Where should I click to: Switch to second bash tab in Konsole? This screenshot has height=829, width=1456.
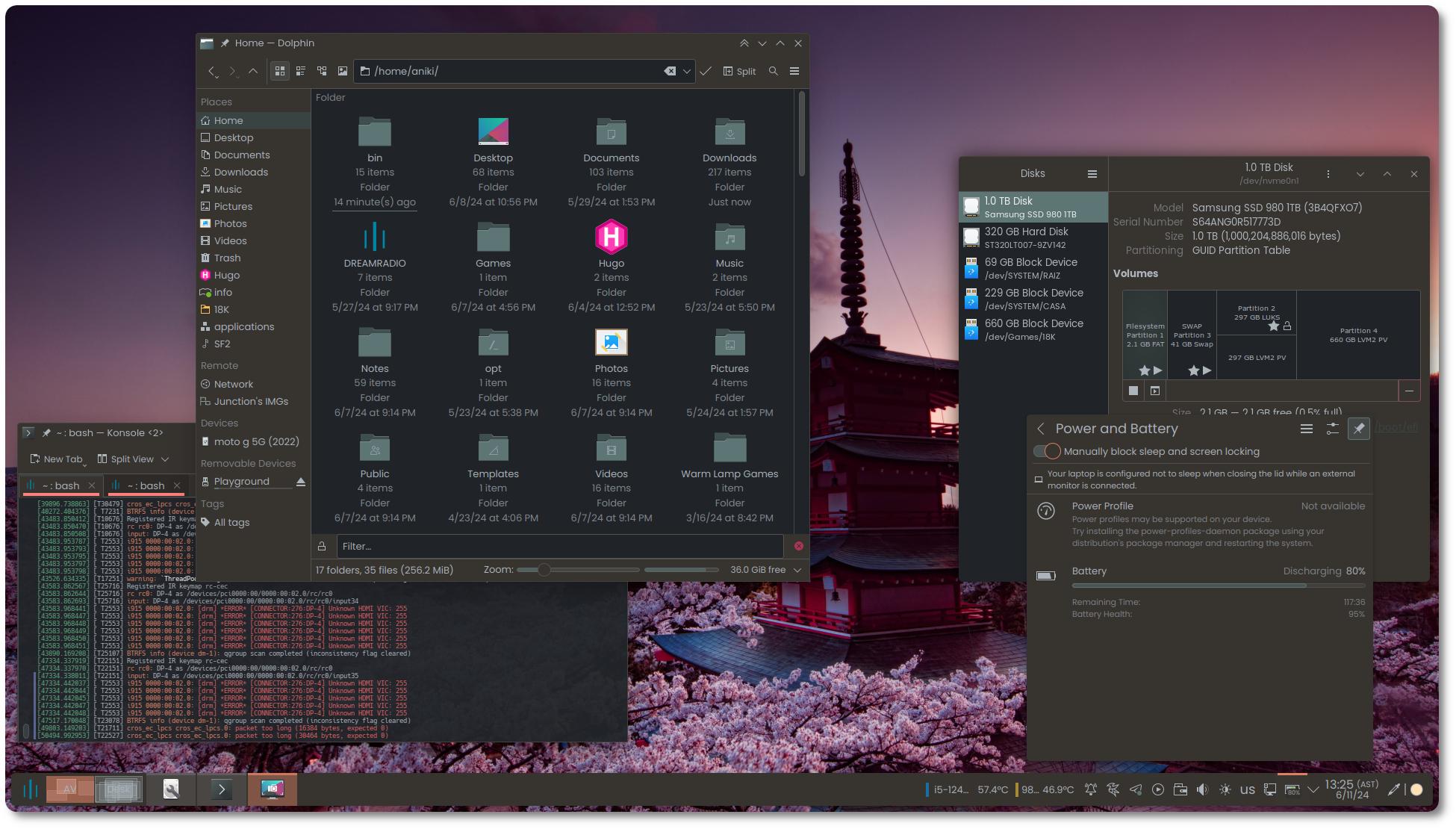pyautogui.click(x=146, y=485)
